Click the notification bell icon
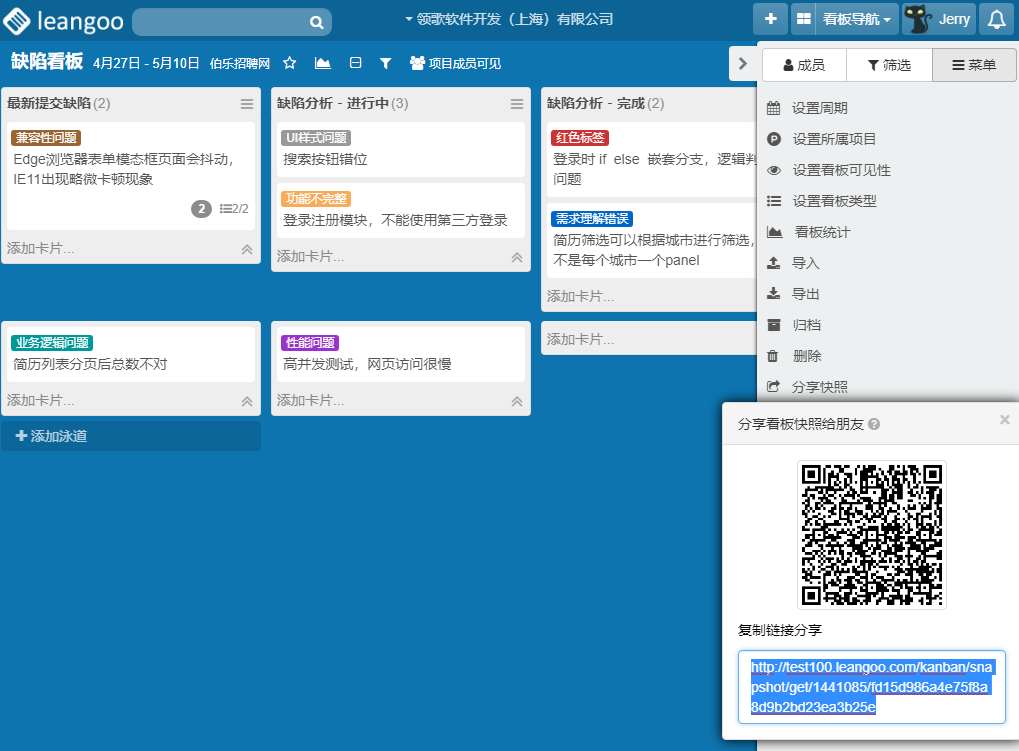The image size is (1019, 751). pos(996,19)
